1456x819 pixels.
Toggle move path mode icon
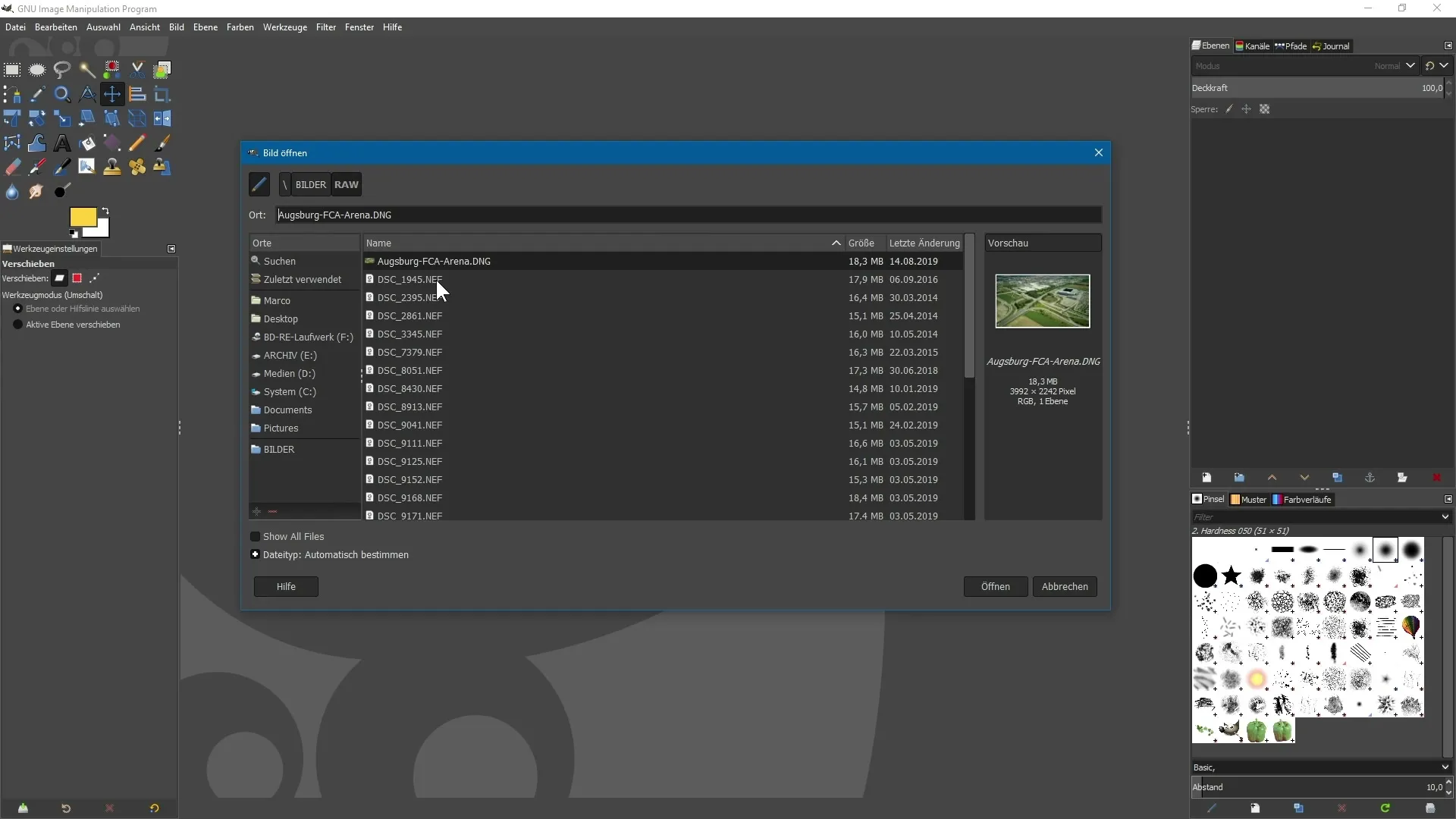click(95, 278)
